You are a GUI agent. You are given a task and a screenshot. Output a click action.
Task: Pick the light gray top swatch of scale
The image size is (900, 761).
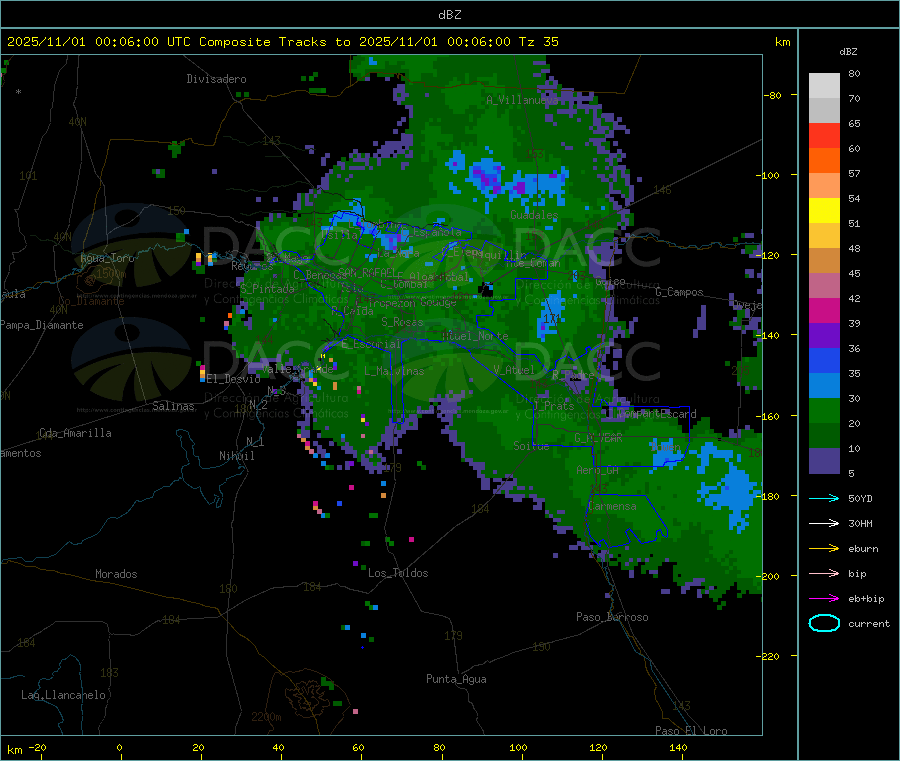coord(824,86)
